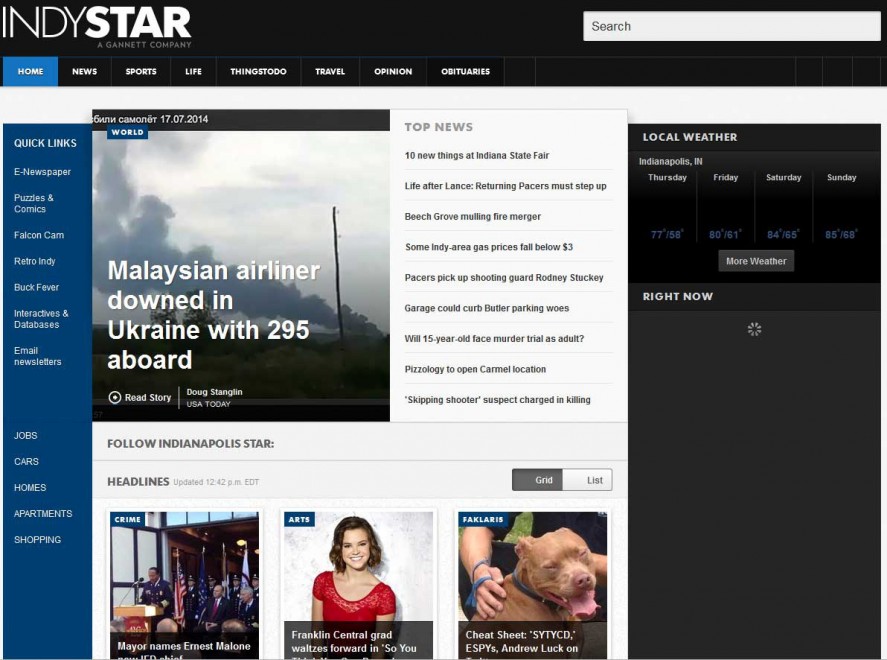Go to the OBITUARIES section
The image size is (887, 660).
pos(465,72)
